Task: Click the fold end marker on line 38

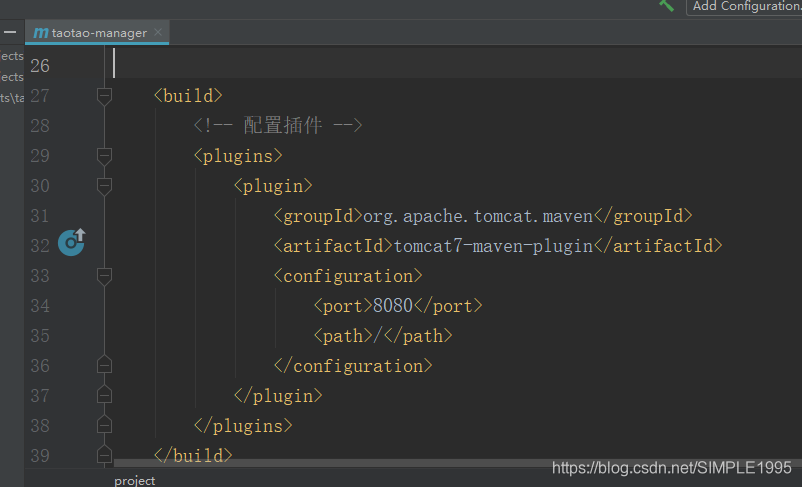Action: tap(104, 425)
